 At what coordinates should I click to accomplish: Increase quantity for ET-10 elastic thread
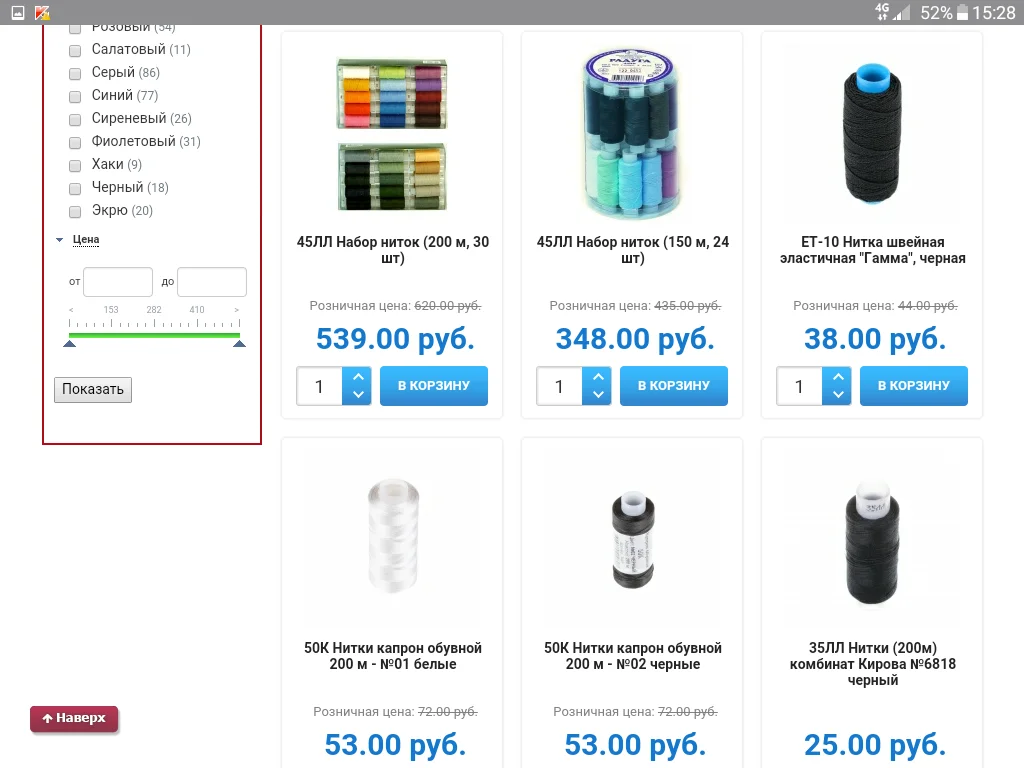[837, 377]
